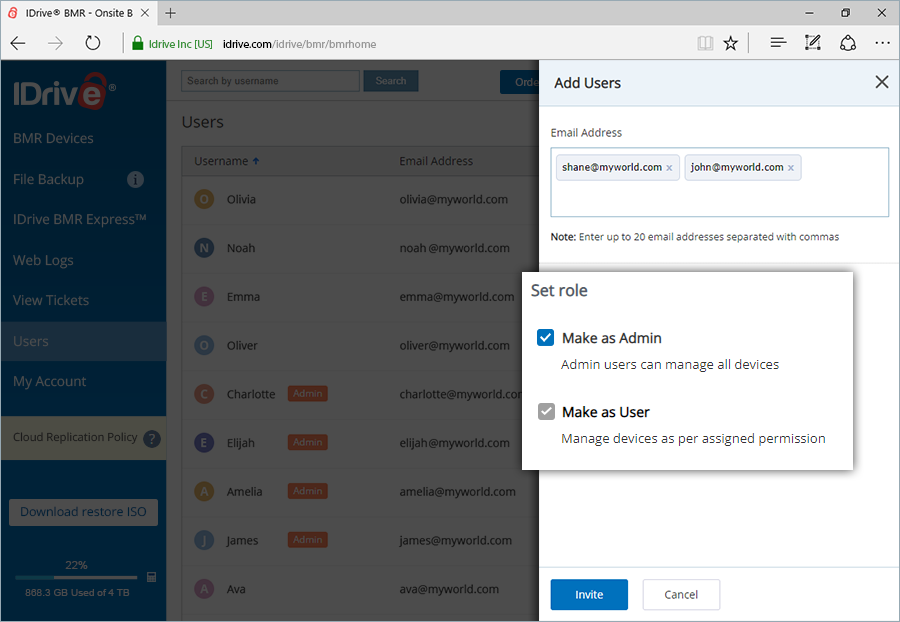Click the Search by username field
The image size is (900, 622).
pos(270,81)
